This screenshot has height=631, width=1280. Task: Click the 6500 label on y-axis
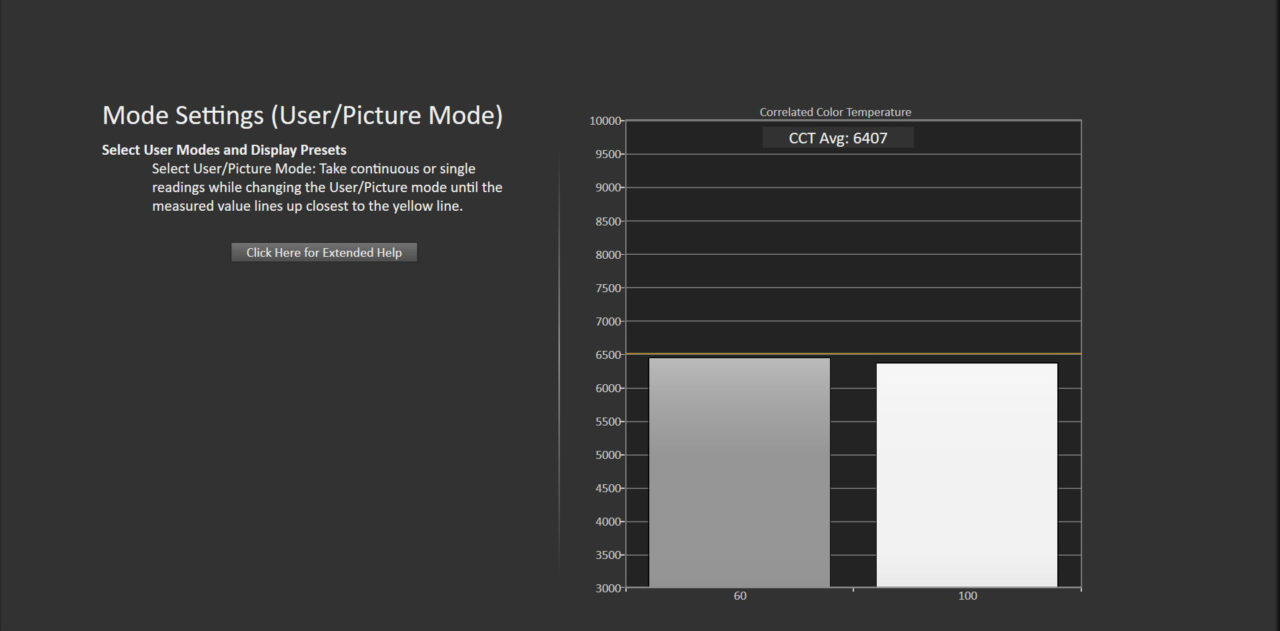click(609, 355)
